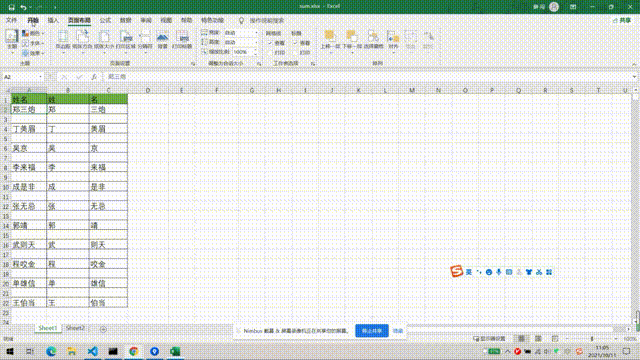Toggle Headings View checkbox

(296, 43)
